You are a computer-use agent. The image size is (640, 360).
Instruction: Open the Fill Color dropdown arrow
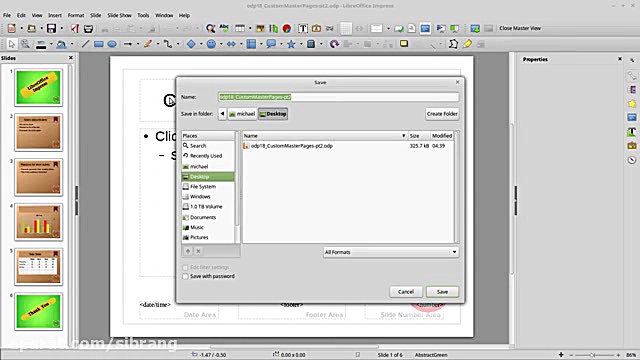pos(72,44)
